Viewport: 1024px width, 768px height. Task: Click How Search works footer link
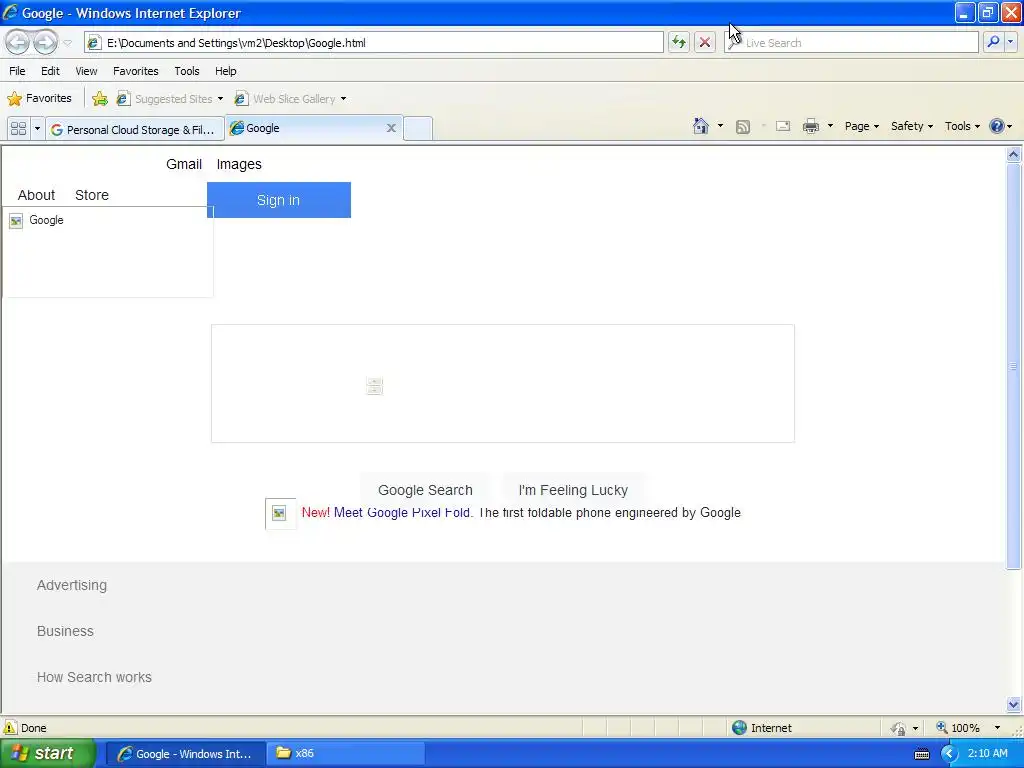[x=94, y=677]
